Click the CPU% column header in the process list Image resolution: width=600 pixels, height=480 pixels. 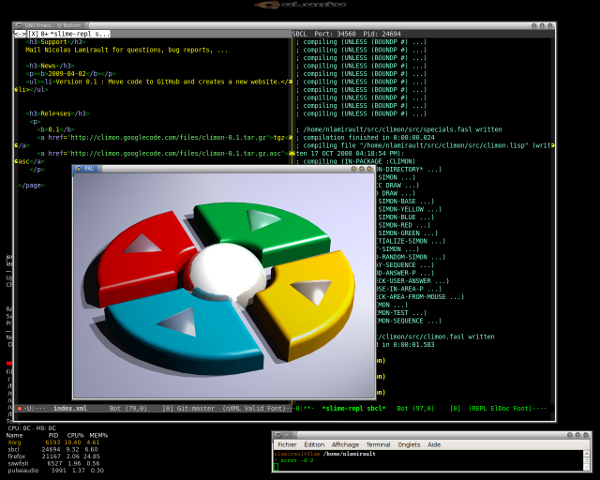click(x=75, y=436)
